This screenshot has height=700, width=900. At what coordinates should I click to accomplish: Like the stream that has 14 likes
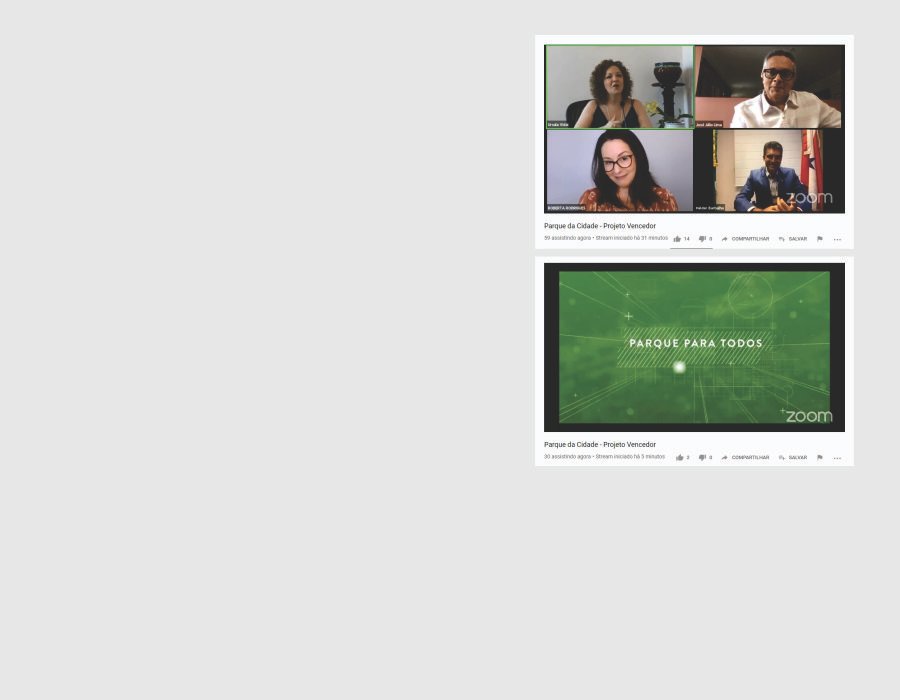677,239
